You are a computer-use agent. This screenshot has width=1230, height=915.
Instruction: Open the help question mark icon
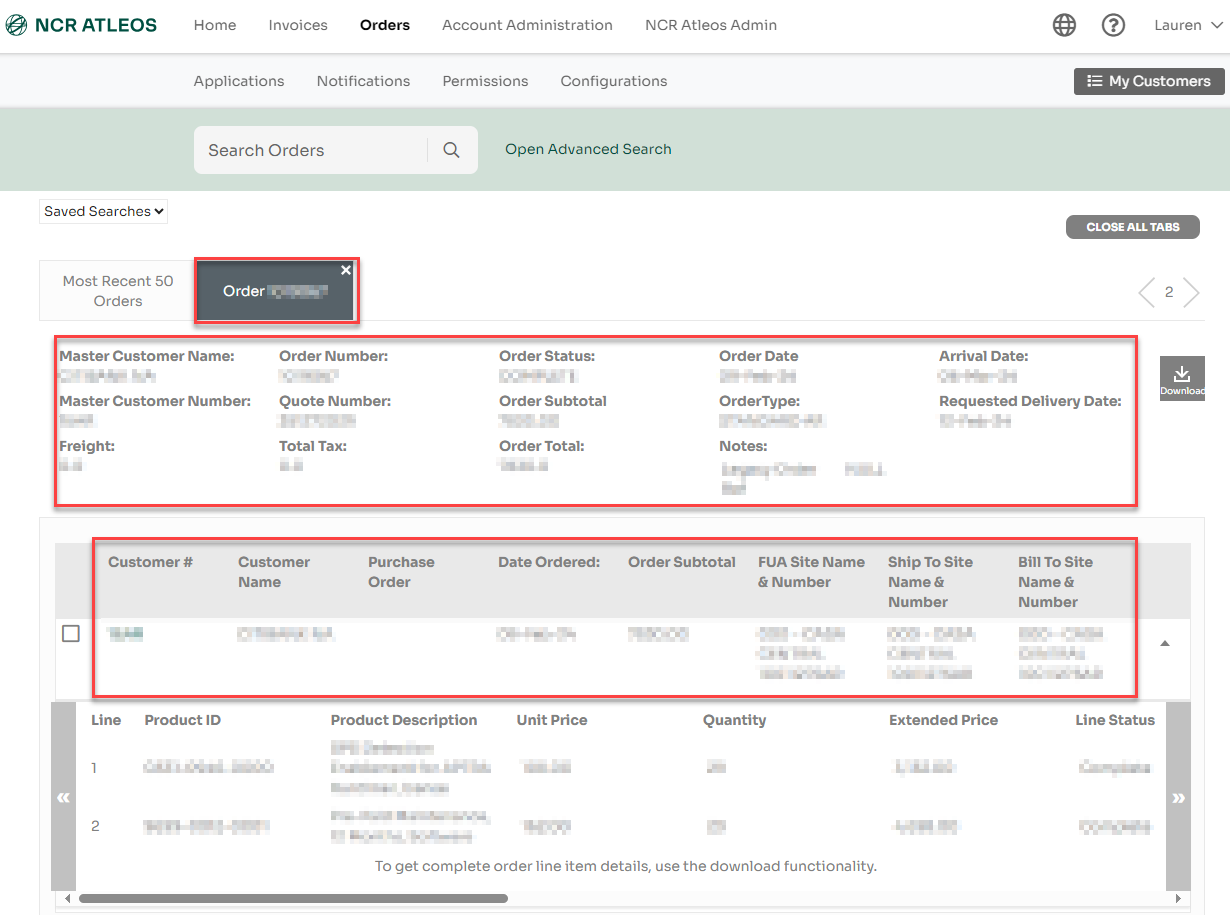click(x=1113, y=26)
